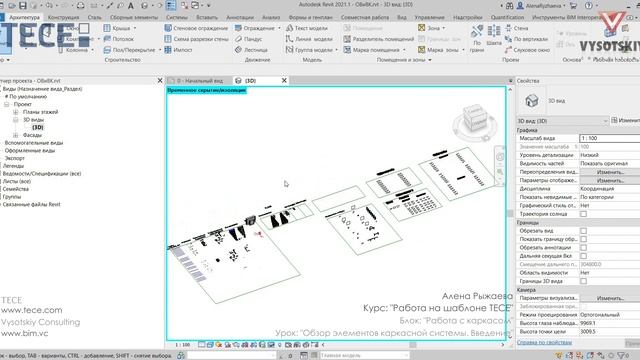Select the Text (A) tool in quick access toolbar
Image resolution: width=640 pixels, height=360 pixels.
point(131,6)
